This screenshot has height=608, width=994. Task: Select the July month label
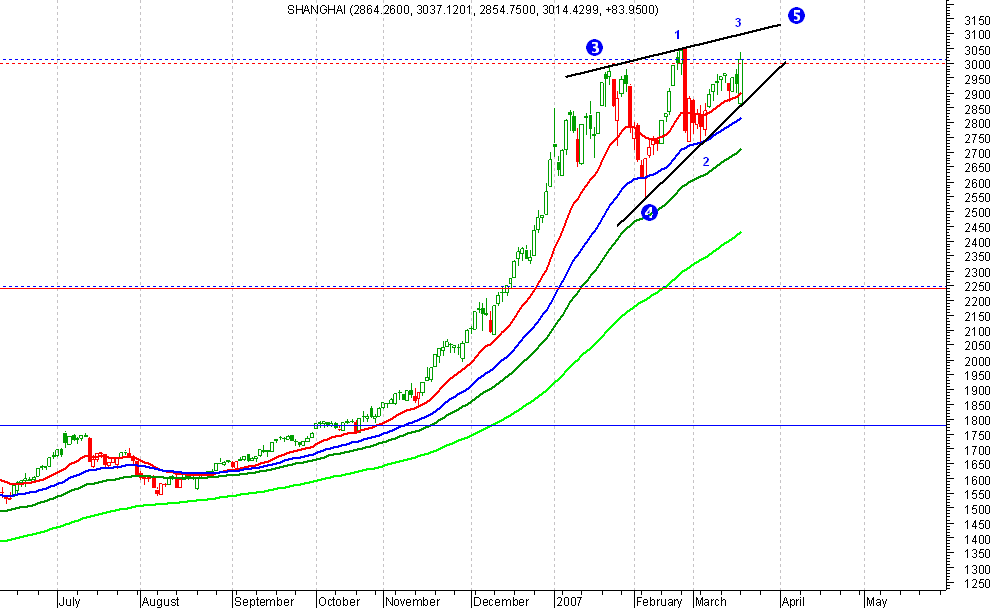[x=70, y=601]
